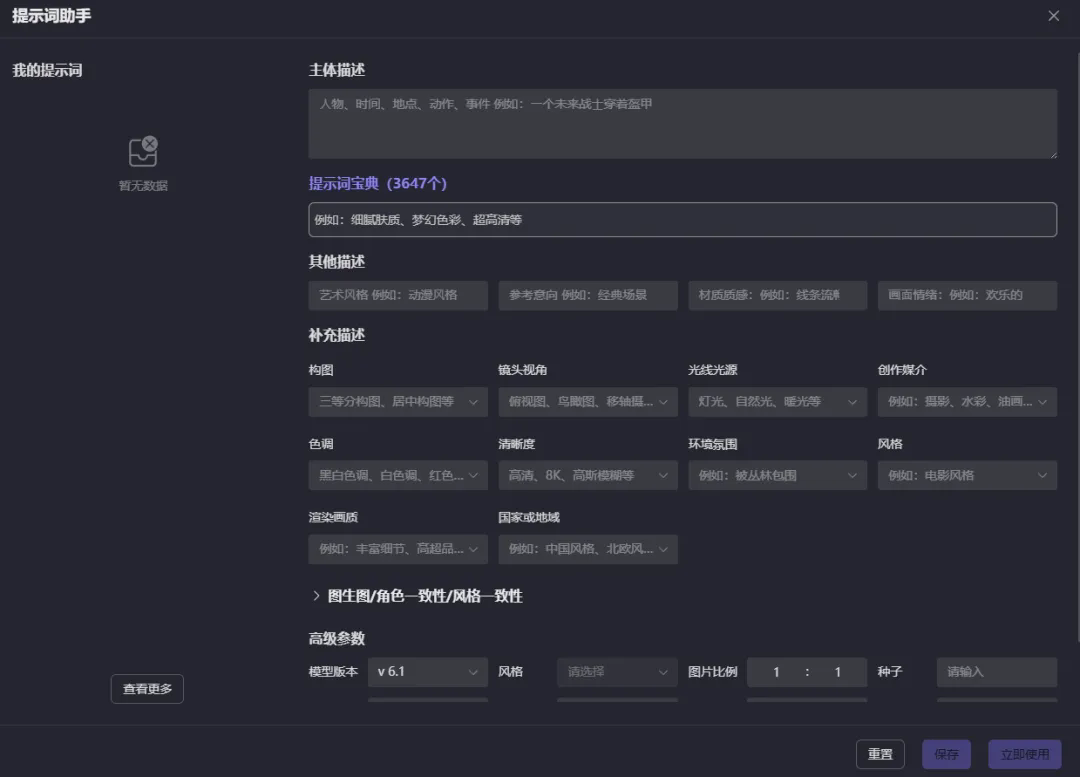The width and height of the screenshot is (1080, 777).
Task: Click the 种子 input field
Action: click(996, 672)
